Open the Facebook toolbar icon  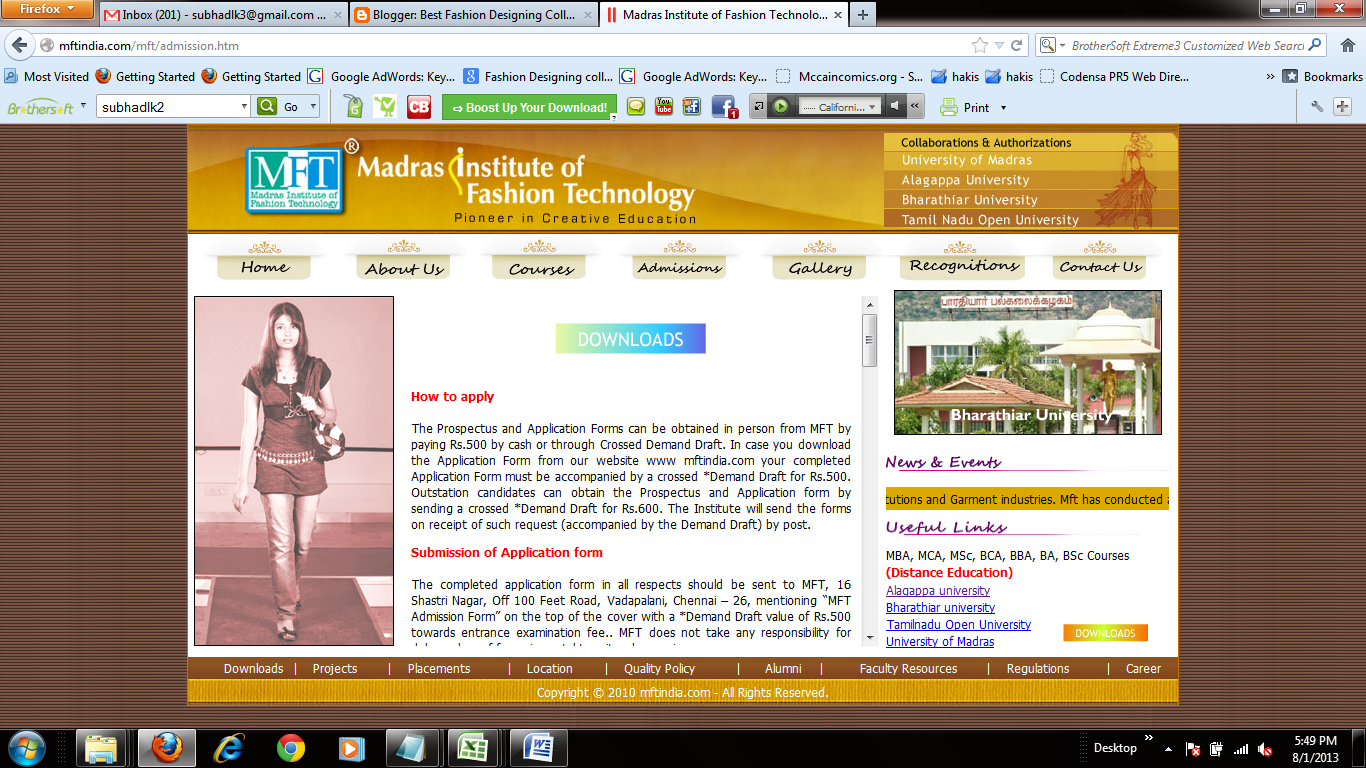[724, 107]
